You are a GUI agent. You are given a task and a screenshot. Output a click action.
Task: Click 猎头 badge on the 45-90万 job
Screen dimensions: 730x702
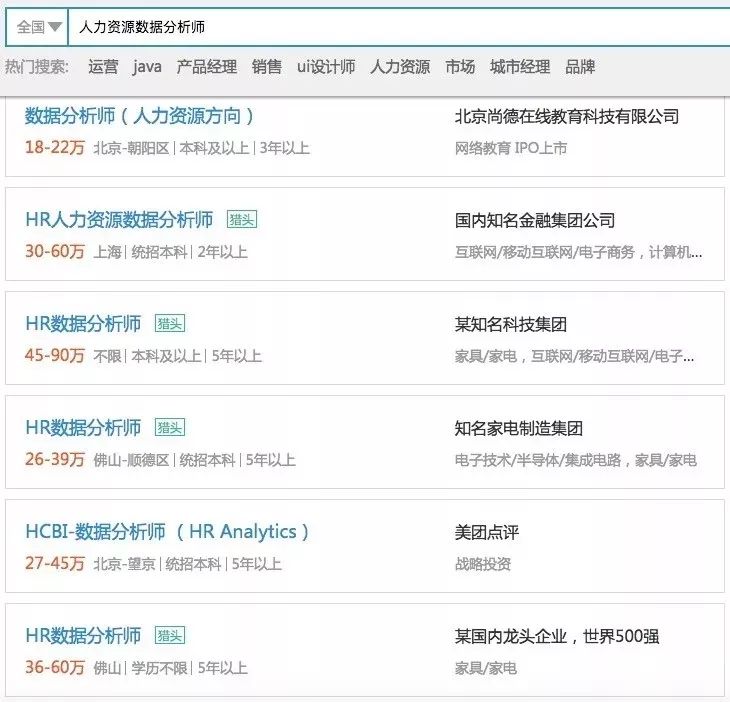[x=169, y=323]
